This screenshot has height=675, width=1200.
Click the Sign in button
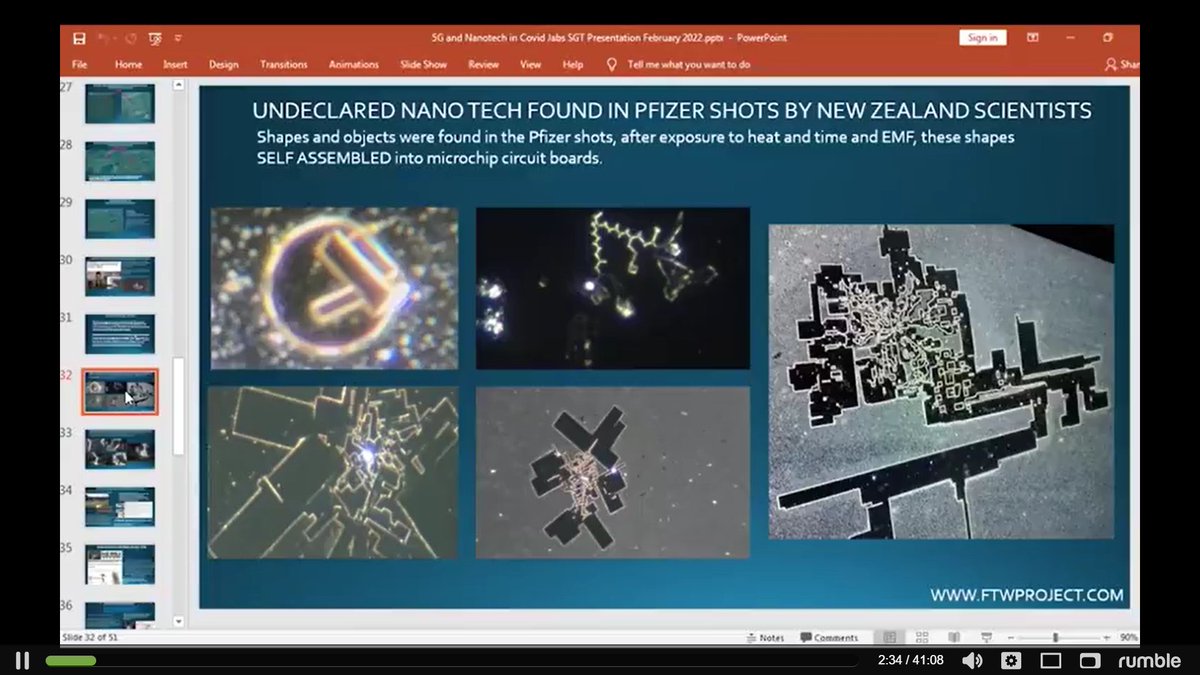pyautogui.click(x=981, y=36)
